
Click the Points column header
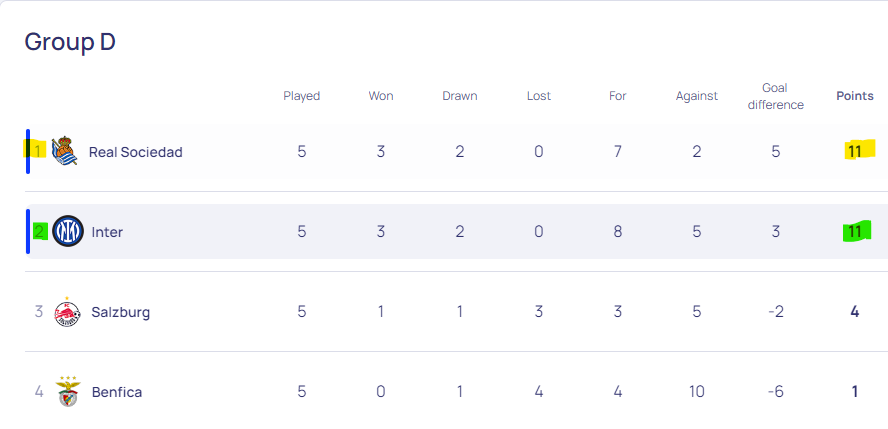[855, 96]
